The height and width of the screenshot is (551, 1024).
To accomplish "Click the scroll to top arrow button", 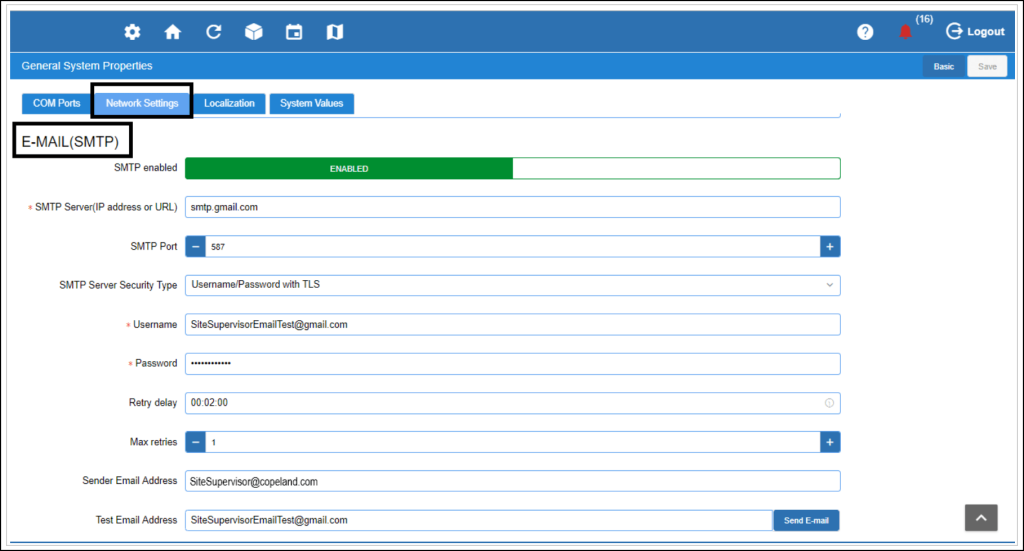I will 981,517.
